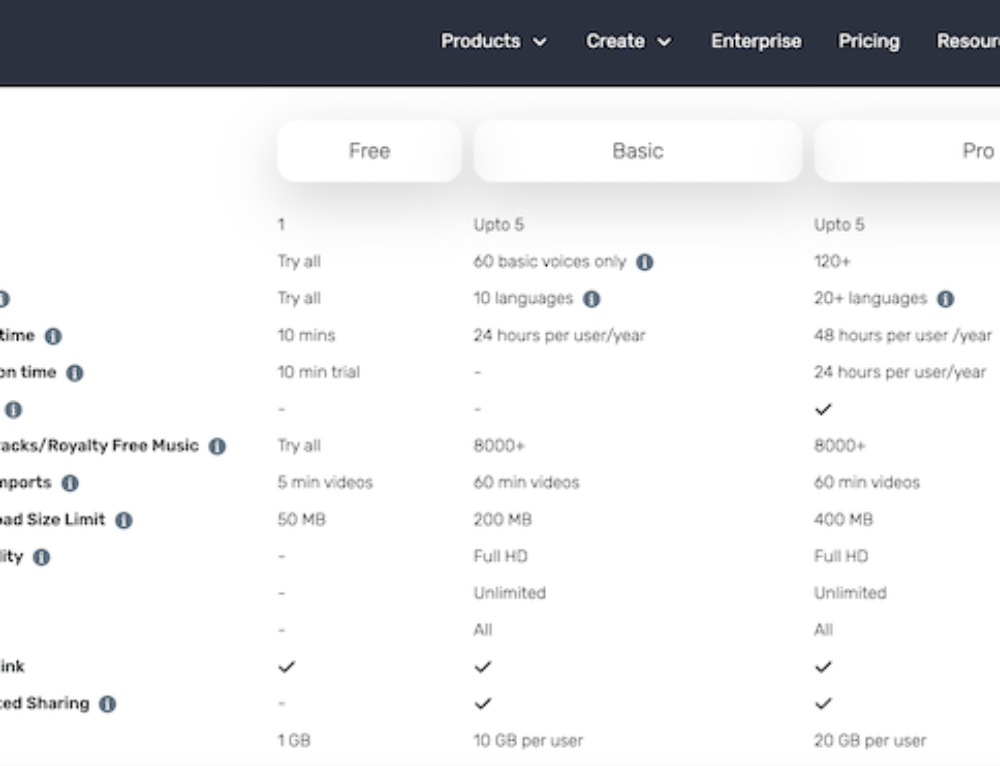This screenshot has width=1000, height=766.
Task: Click the info icon beside "60 basic voices only"
Action: (645, 262)
